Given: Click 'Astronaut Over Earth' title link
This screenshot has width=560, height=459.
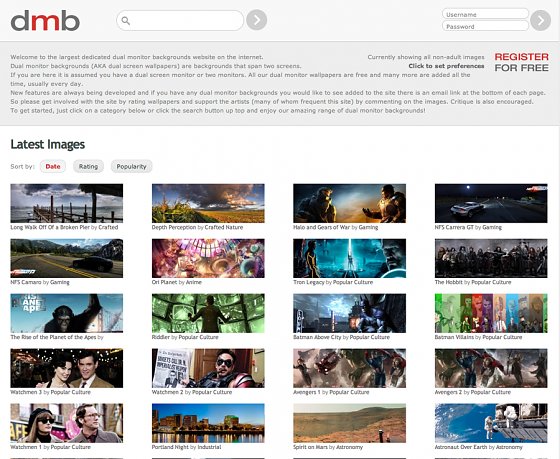Looking at the screenshot, I should pos(461,447).
